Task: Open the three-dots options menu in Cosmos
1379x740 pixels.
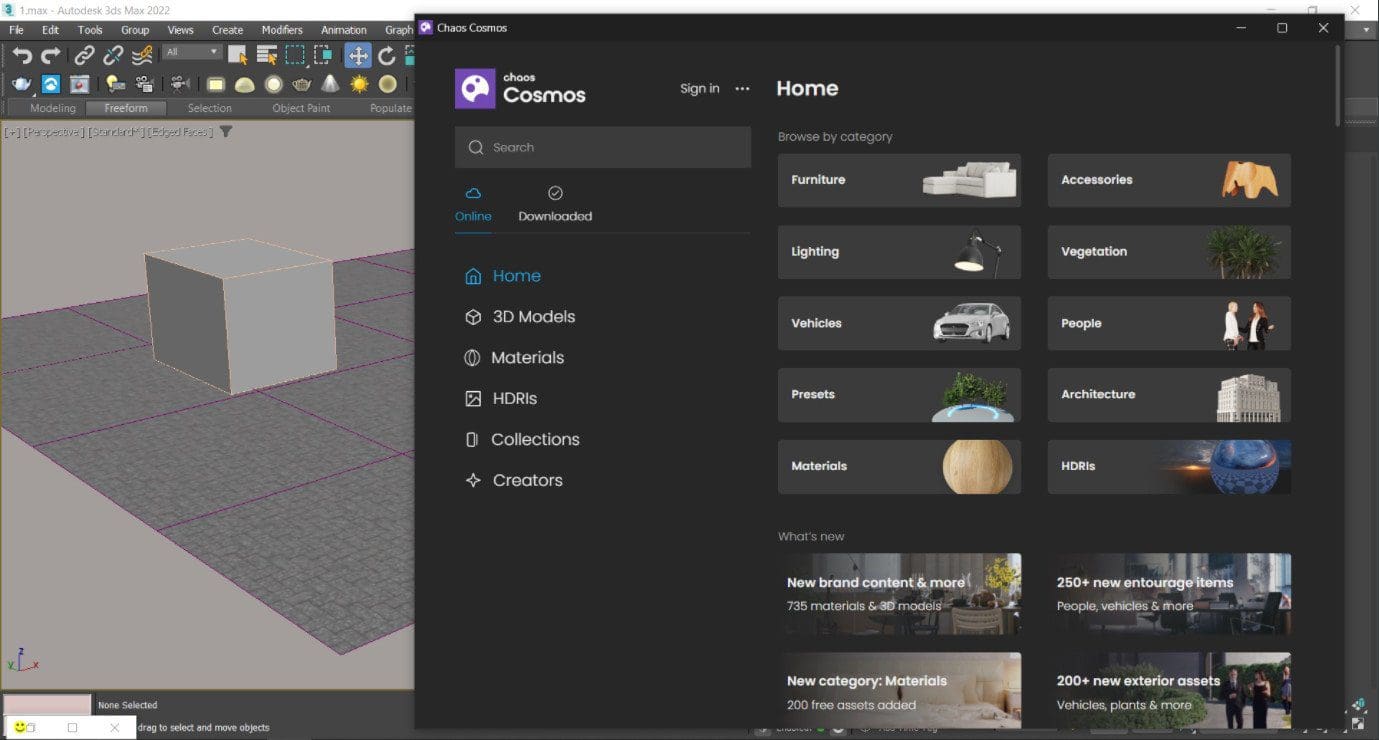Action: 742,88
